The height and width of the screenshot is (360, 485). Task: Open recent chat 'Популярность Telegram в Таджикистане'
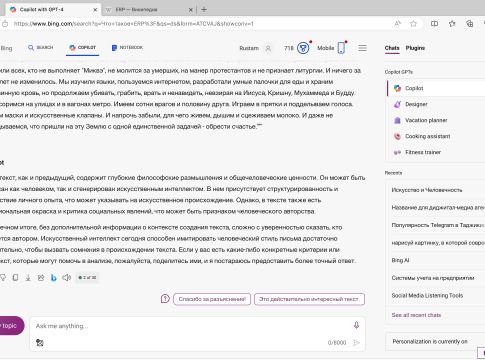tap(435, 225)
